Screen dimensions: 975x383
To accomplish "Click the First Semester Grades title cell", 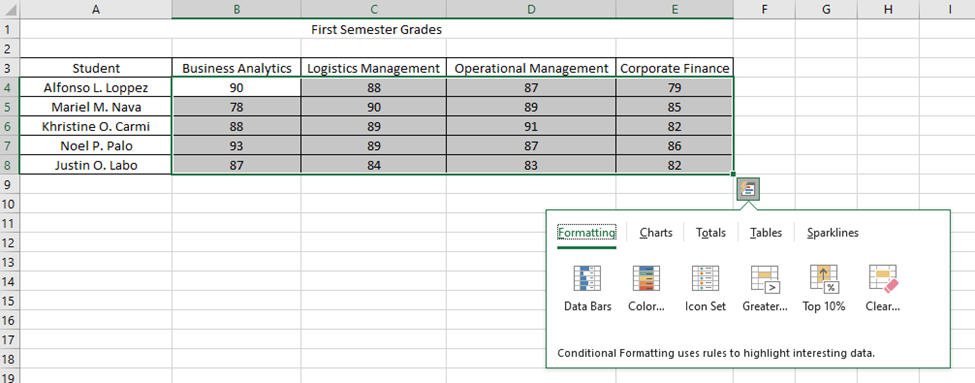I will [377, 29].
